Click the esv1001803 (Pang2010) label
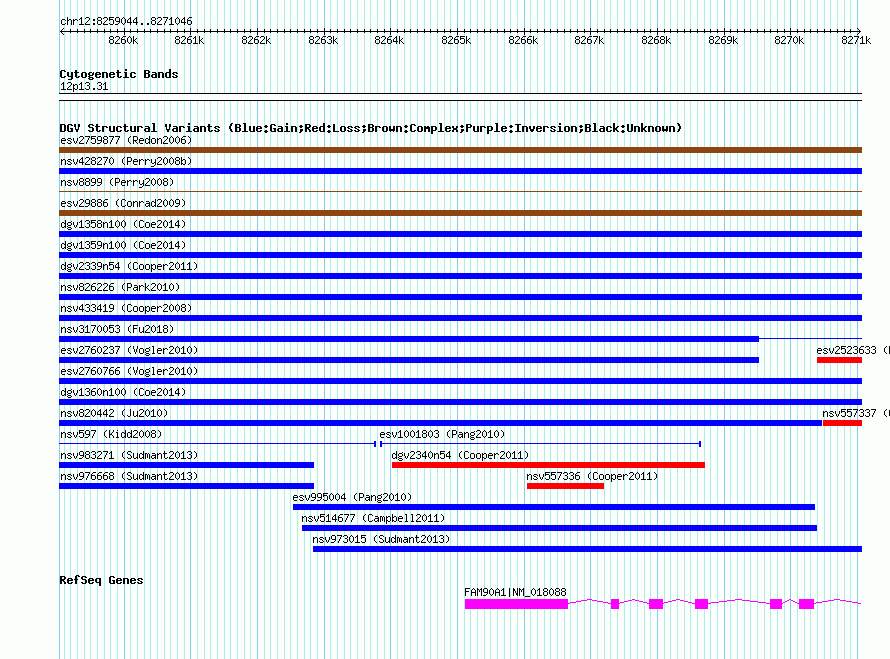The height and width of the screenshot is (659, 890). coord(442,434)
